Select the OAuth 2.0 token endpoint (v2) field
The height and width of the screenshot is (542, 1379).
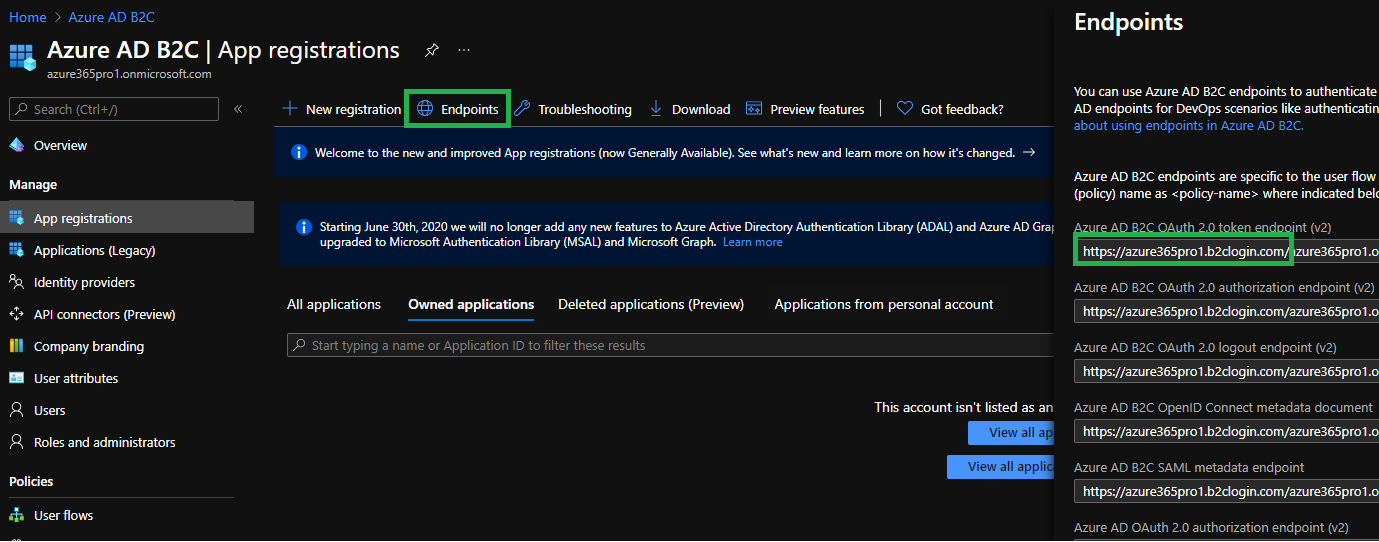tap(1226, 250)
